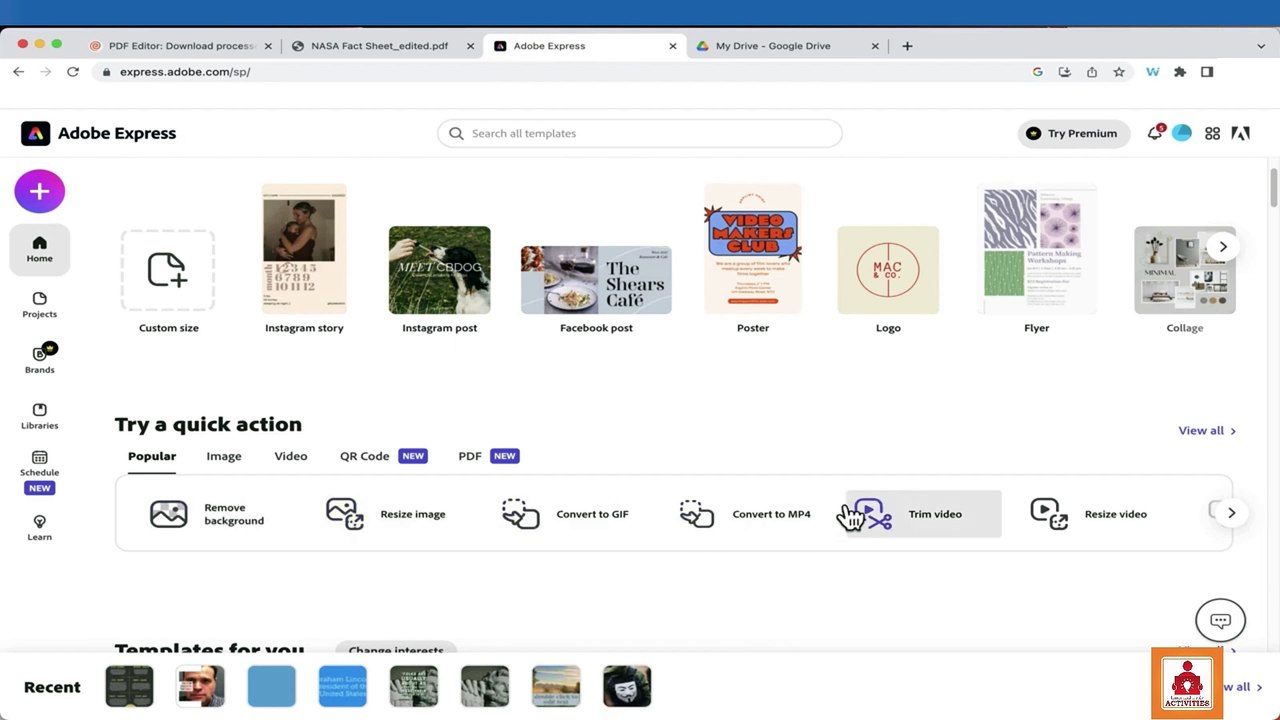Open Libraries in the sidebar

click(40, 416)
